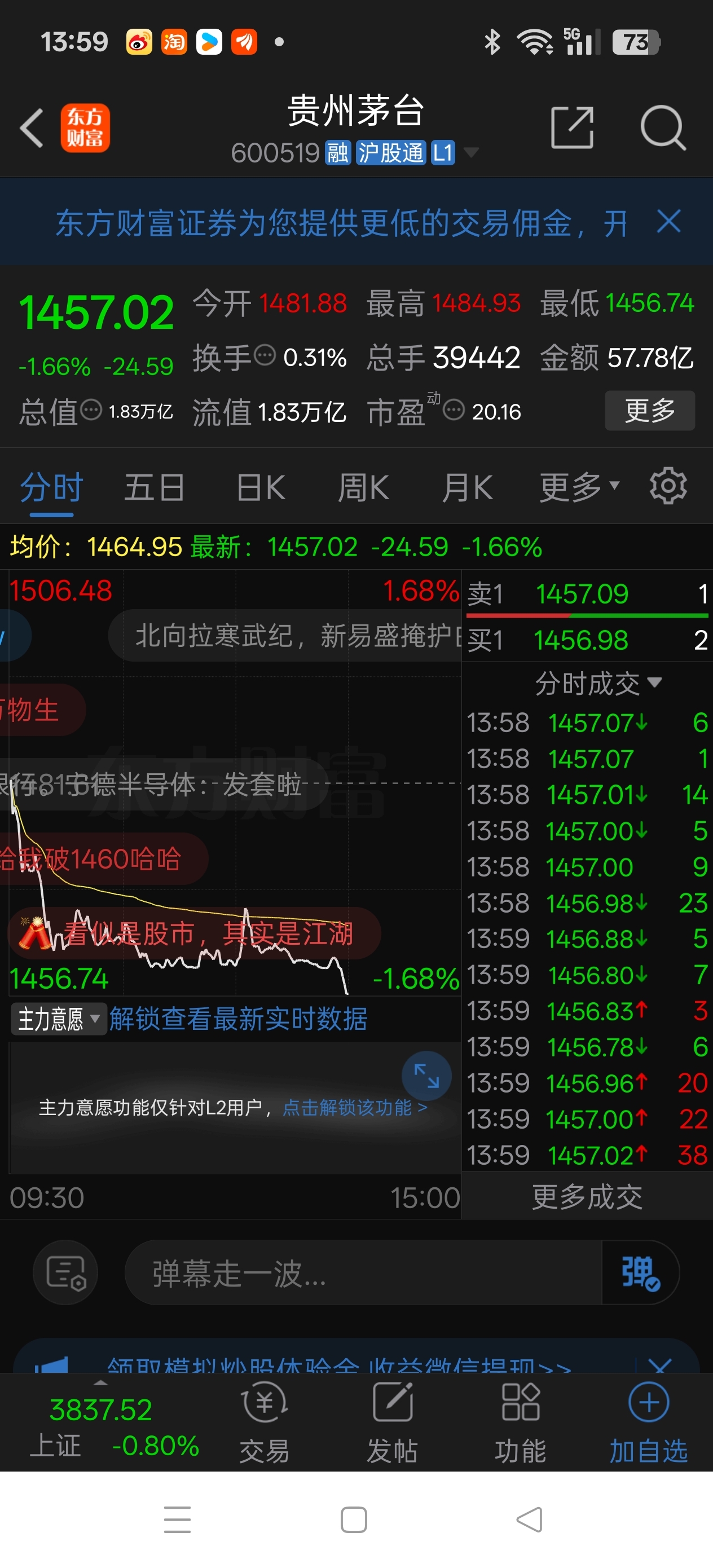Open the 功能 functions icon

click(520, 1424)
